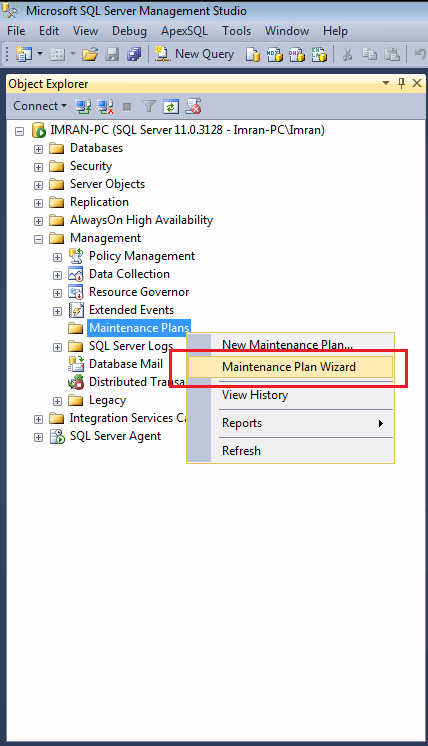This screenshot has height=746, width=428.
Task: Open the Connect dropdown in Object Explorer
Action: (x=39, y=106)
